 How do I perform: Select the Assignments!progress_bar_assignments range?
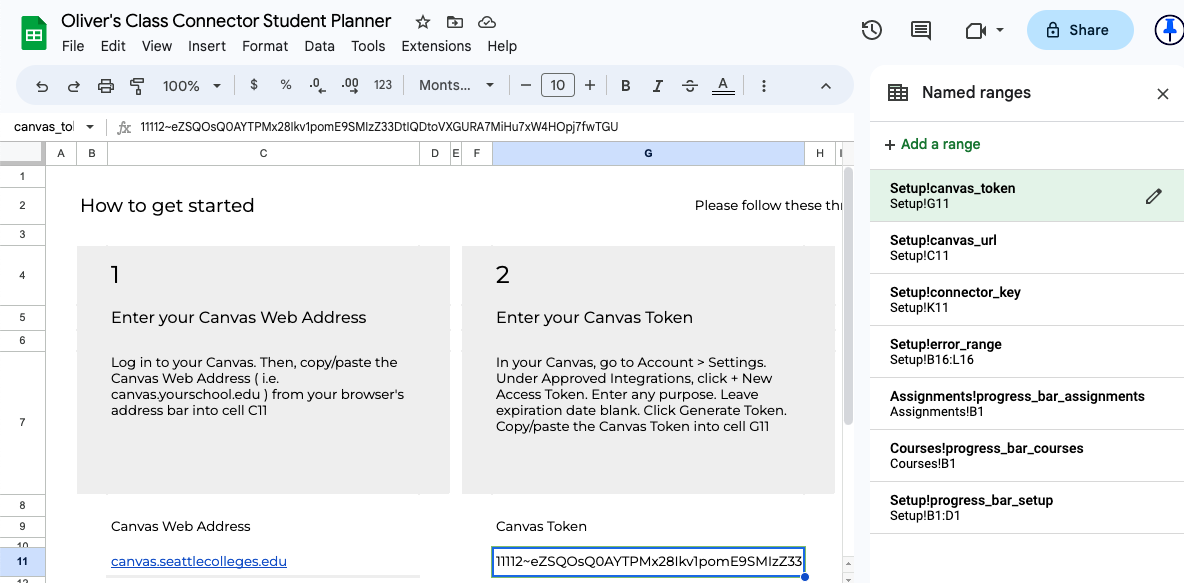(1027, 404)
